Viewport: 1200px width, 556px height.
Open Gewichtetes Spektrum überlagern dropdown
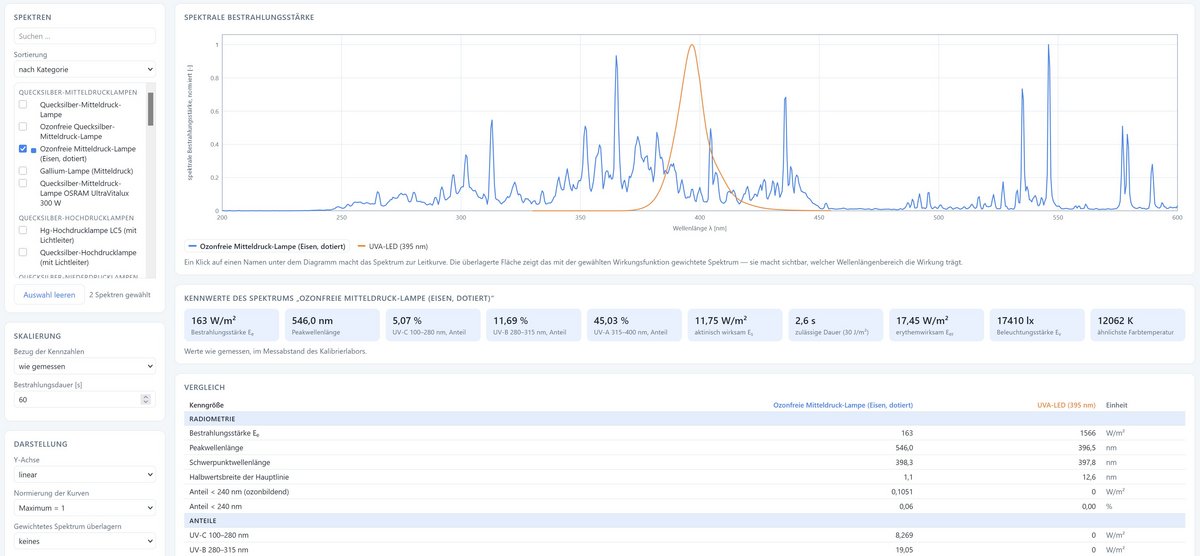tap(85, 540)
